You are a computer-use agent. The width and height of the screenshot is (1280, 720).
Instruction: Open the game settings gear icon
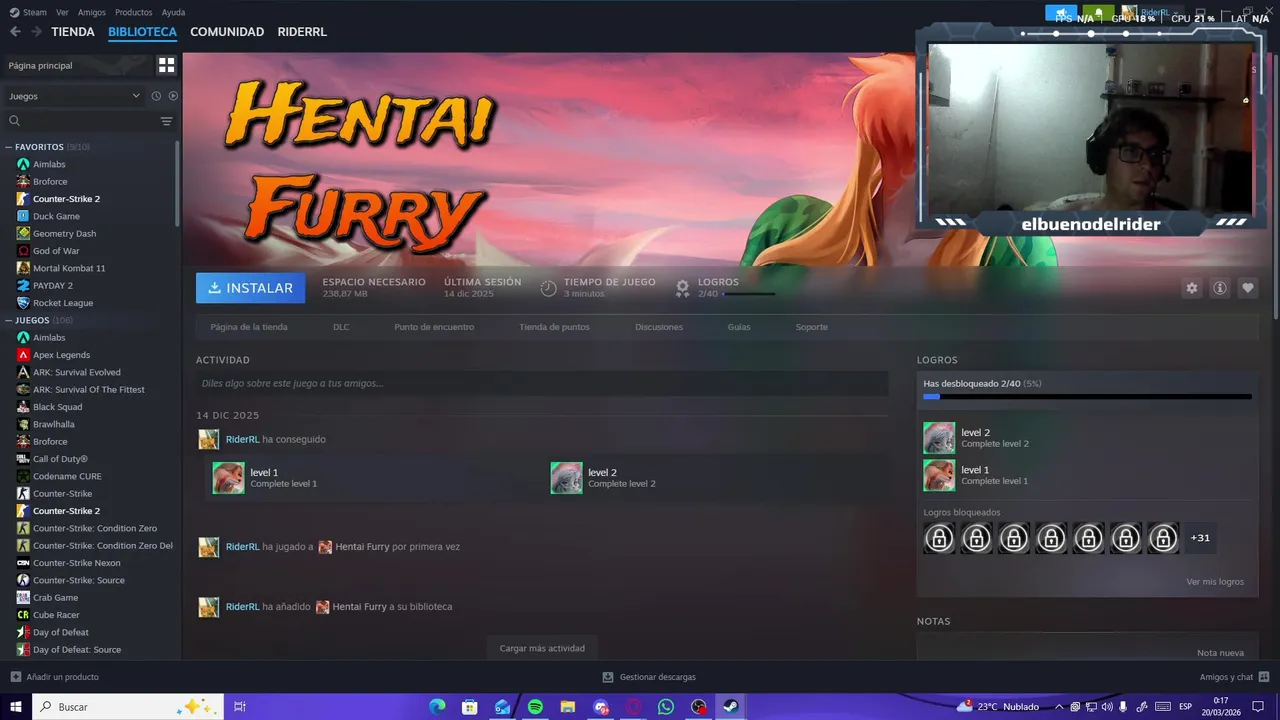(1191, 288)
